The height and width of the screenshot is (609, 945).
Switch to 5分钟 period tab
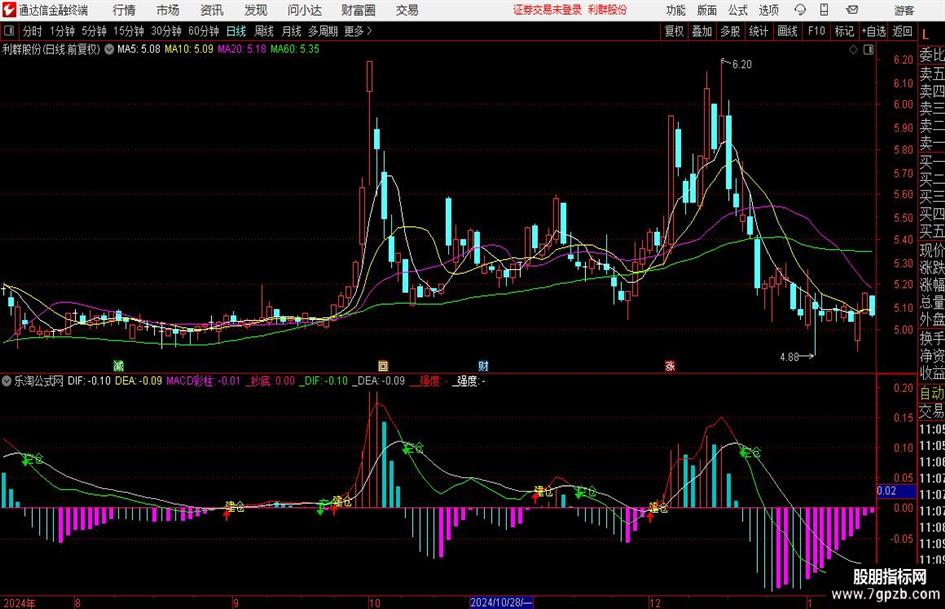(x=94, y=31)
